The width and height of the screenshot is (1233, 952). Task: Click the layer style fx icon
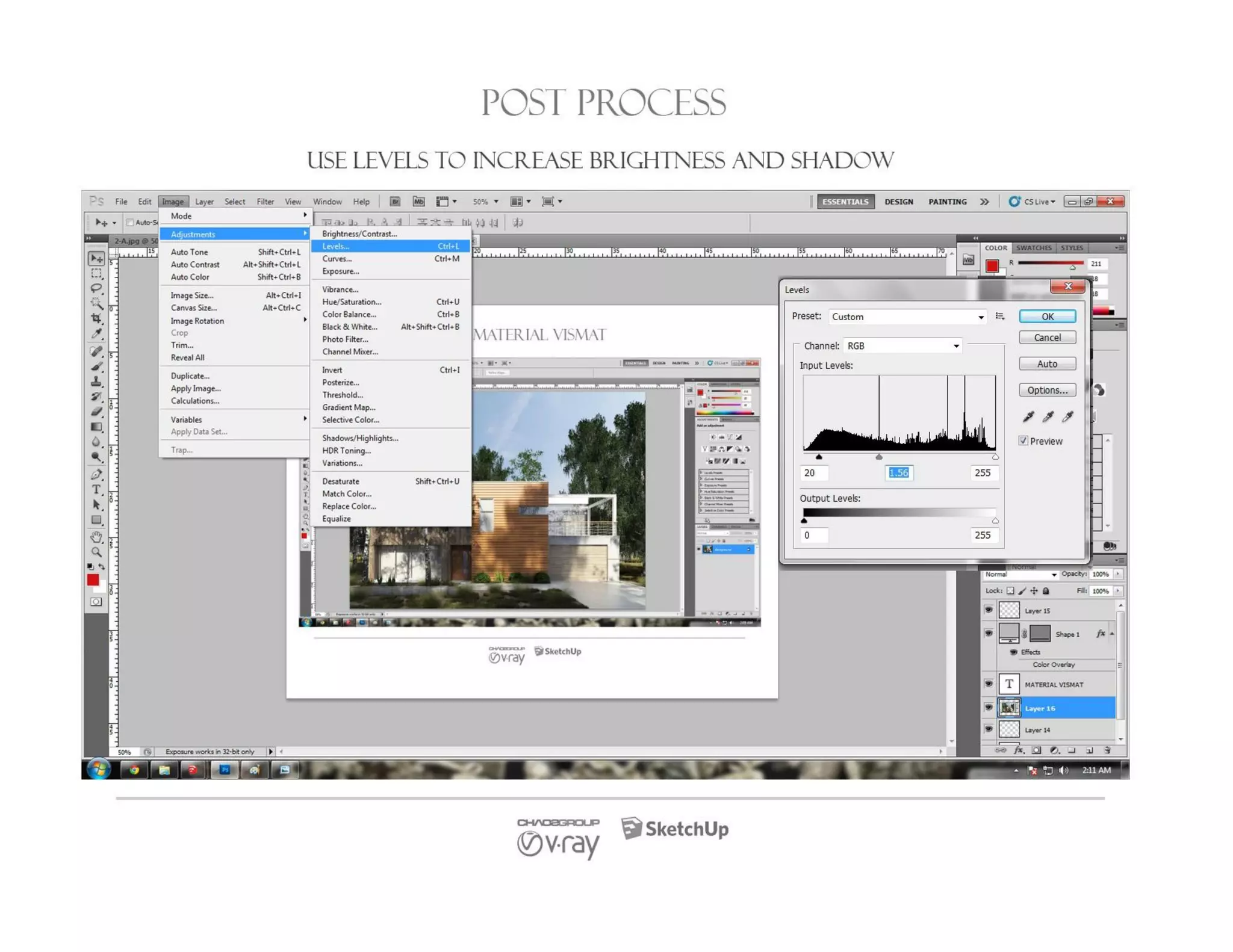pyautogui.click(x=1018, y=750)
